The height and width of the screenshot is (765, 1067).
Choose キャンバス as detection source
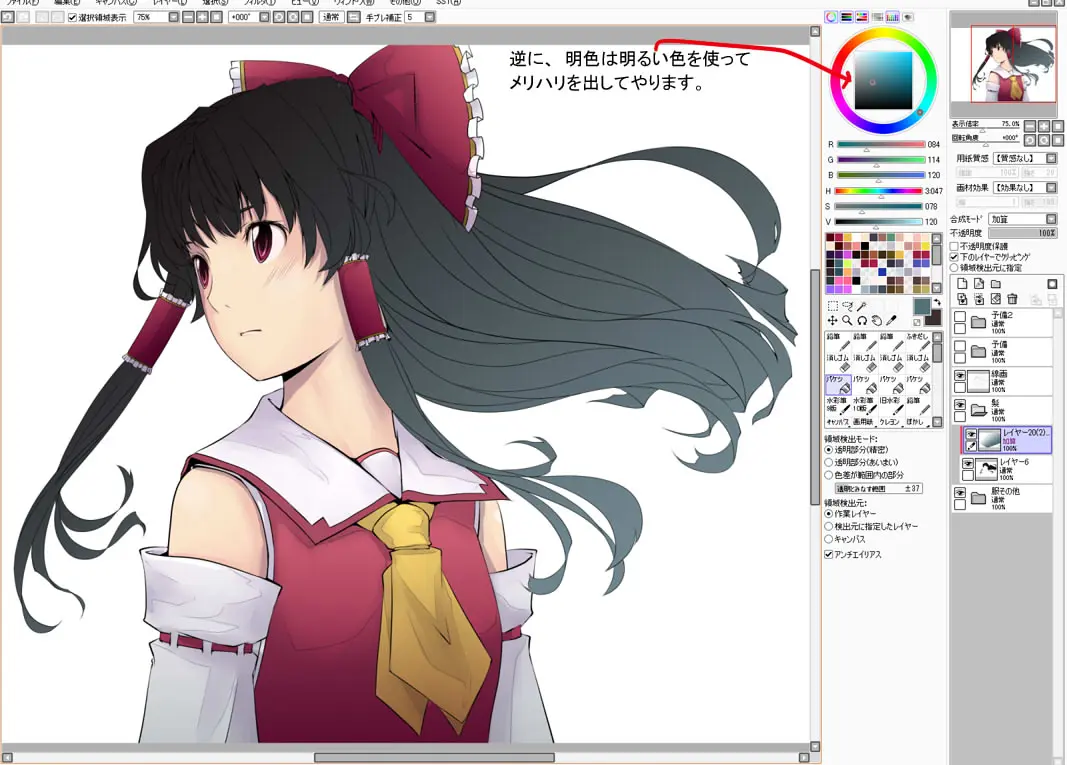[x=829, y=539]
